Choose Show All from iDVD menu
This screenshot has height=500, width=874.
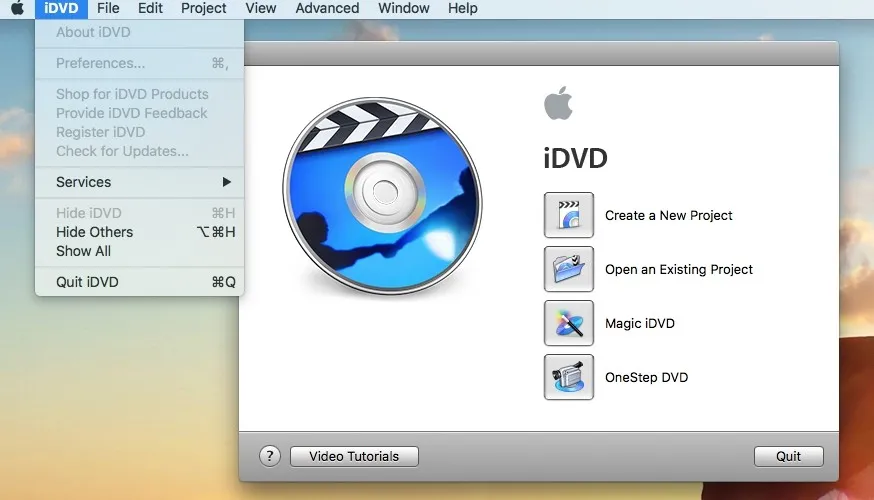point(139,251)
